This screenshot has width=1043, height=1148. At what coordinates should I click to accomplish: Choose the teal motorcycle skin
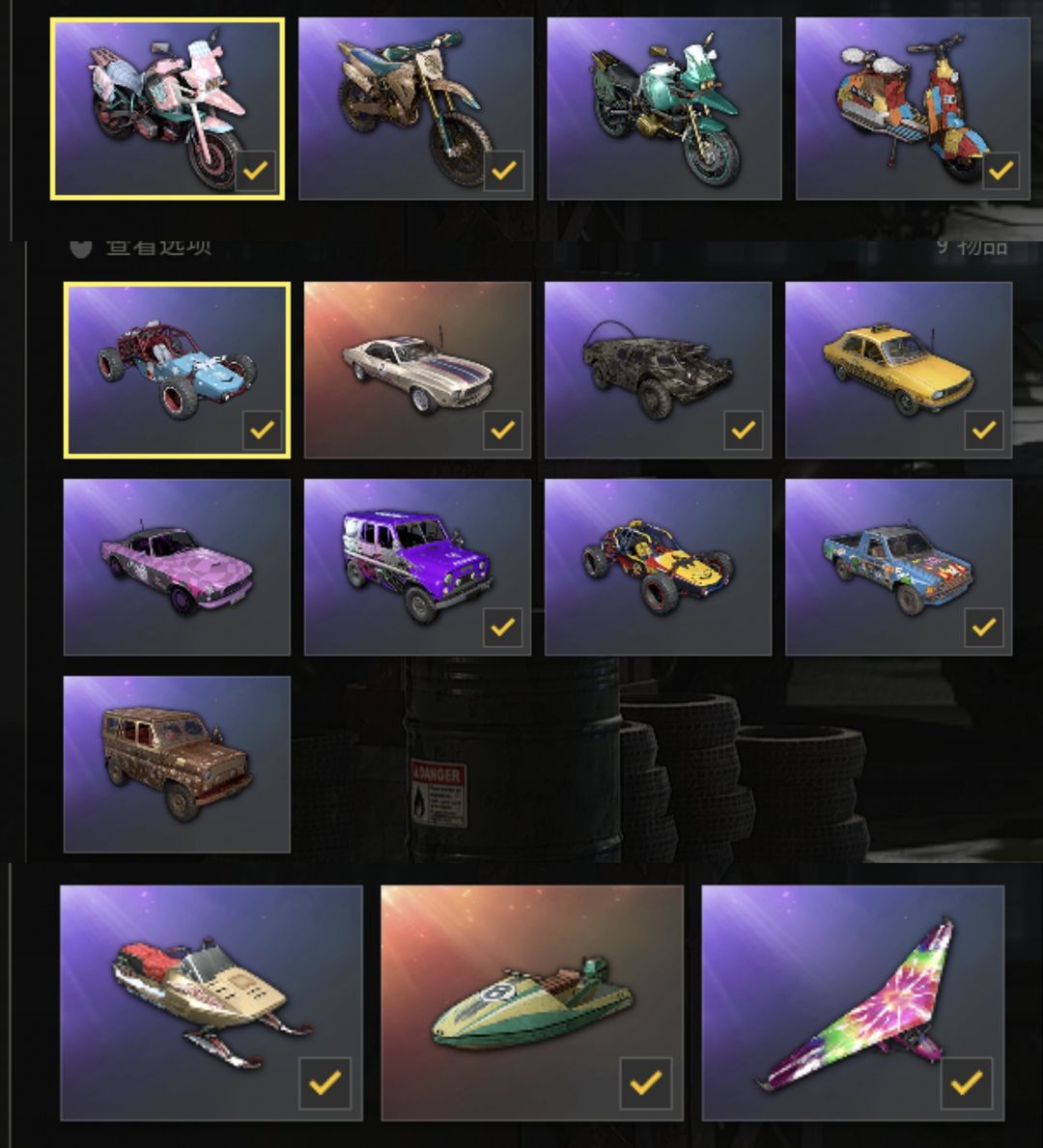(664, 108)
